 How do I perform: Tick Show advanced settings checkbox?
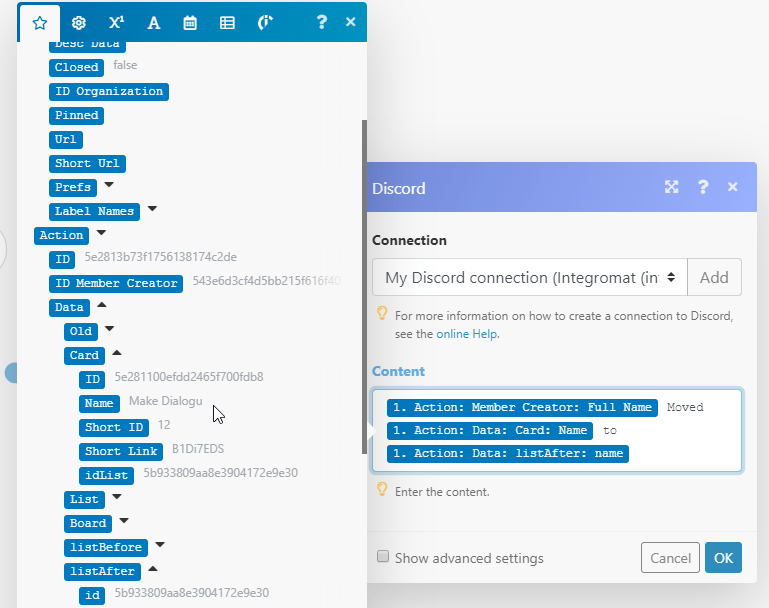(x=383, y=557)
